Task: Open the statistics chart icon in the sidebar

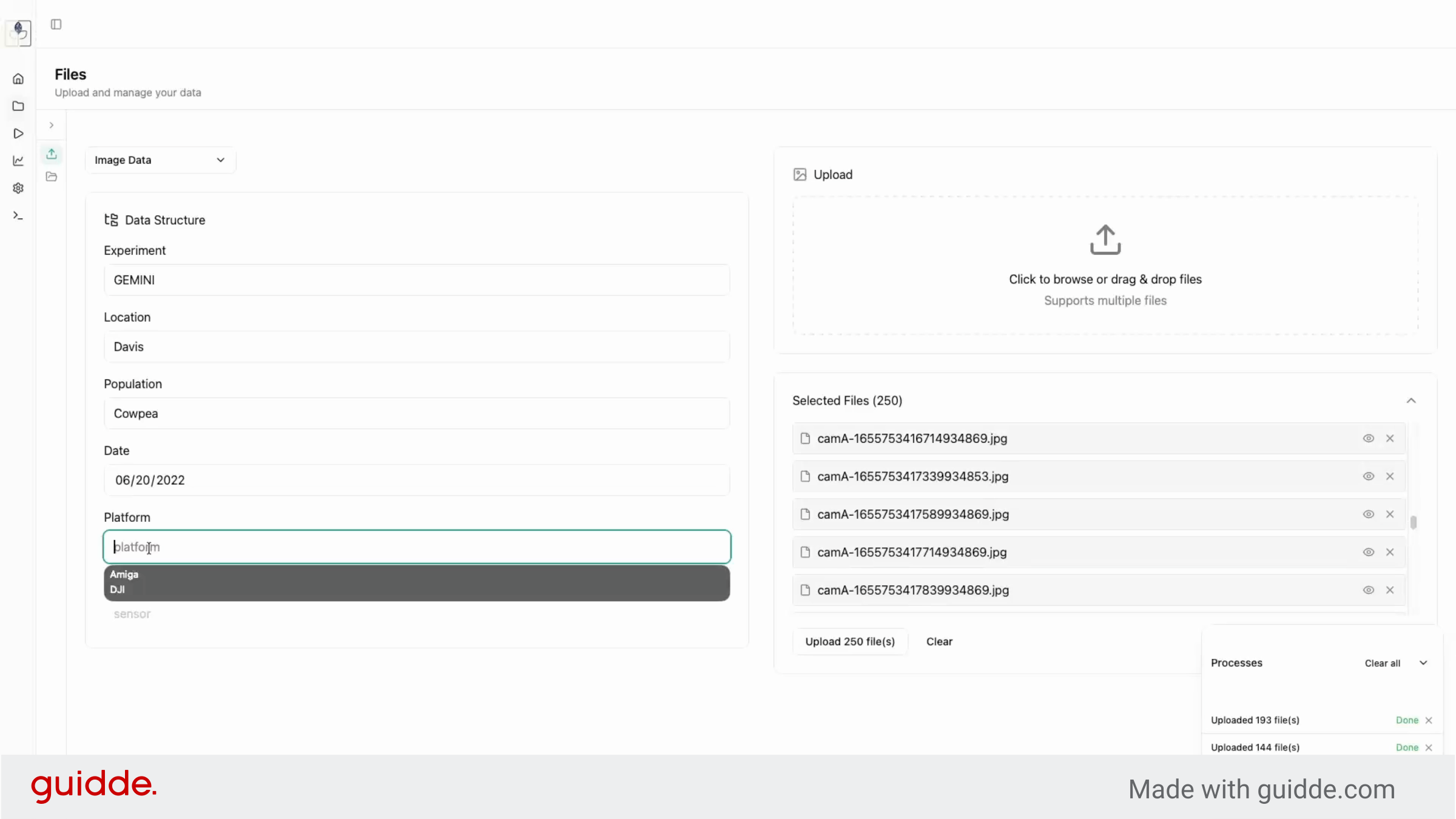Action: (18, 161)
